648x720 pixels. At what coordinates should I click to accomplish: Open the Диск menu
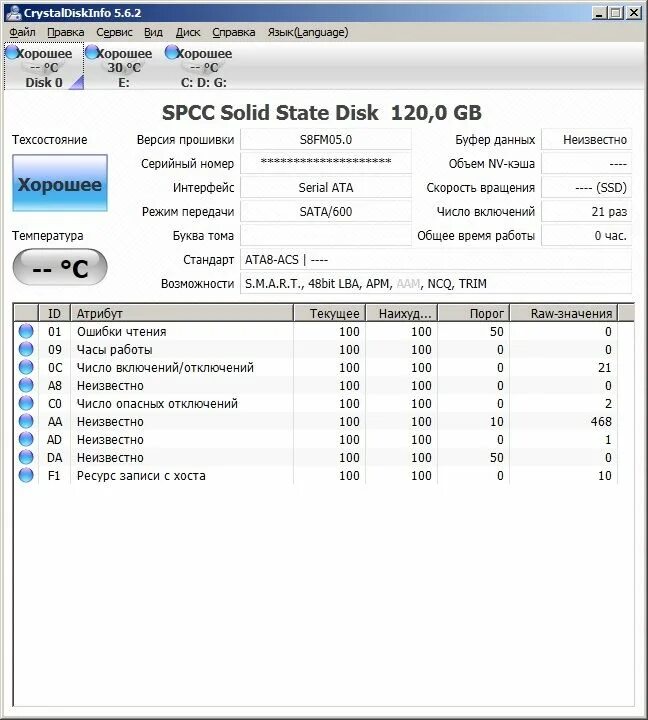coord(188,32)
